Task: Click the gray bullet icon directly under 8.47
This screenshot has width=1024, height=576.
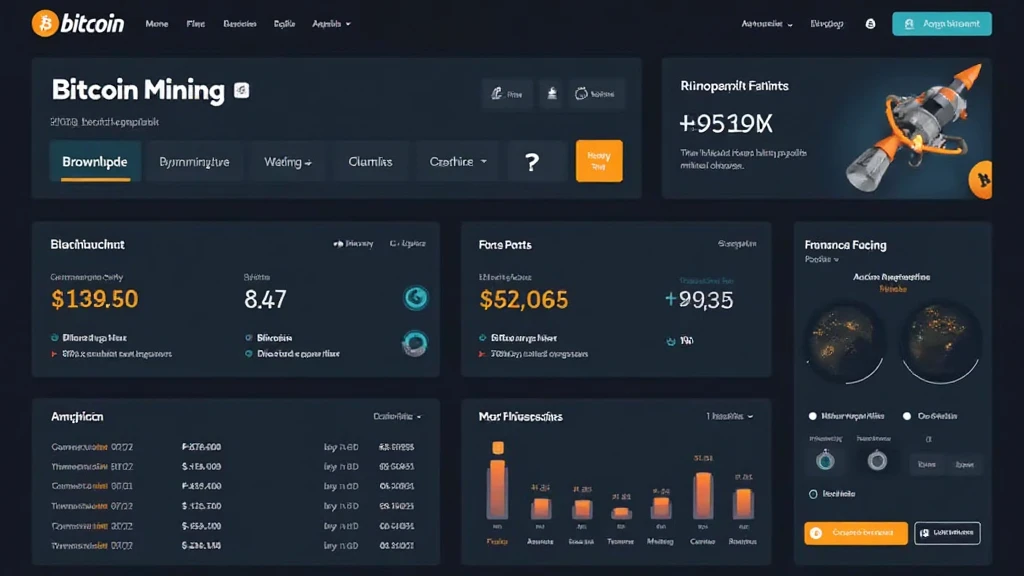Action: (x=248, y=338)
